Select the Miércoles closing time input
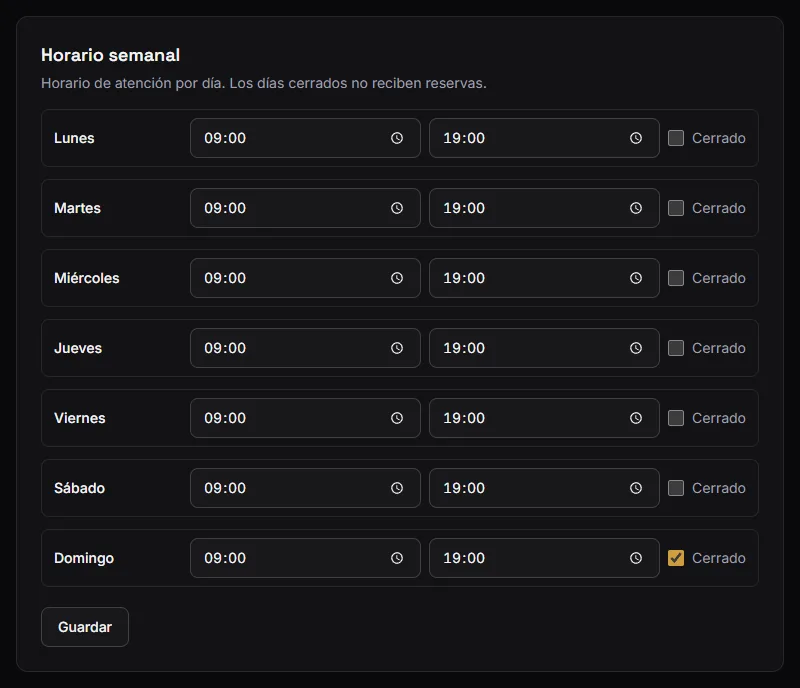Viewport: 800px width, 688px height. pyautogui.click(x=544, y=278)
